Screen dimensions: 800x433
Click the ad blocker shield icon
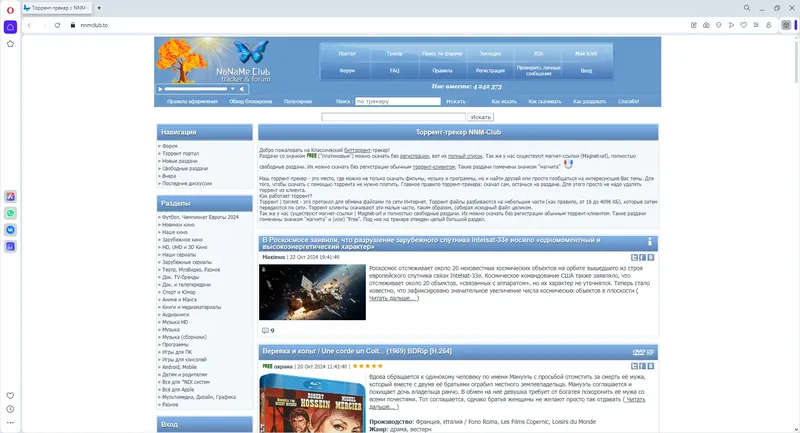coord(718,25)
